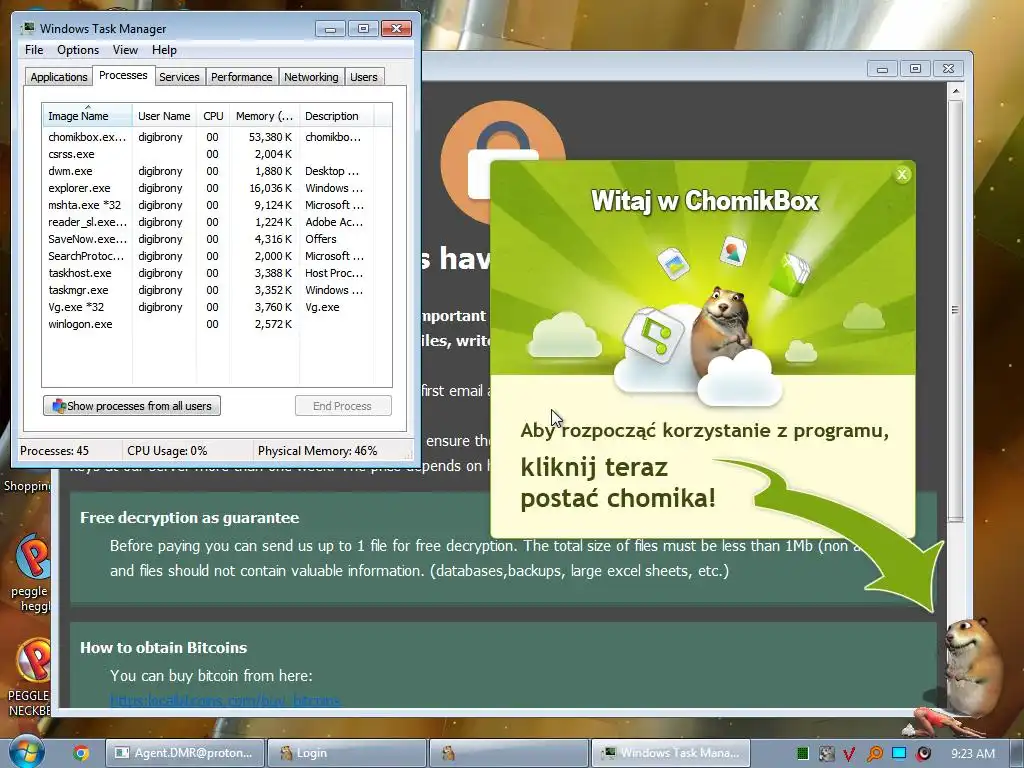Click the orange magnifier tray icon
This screenshot has height=768, width=1024.
(874, 754)
